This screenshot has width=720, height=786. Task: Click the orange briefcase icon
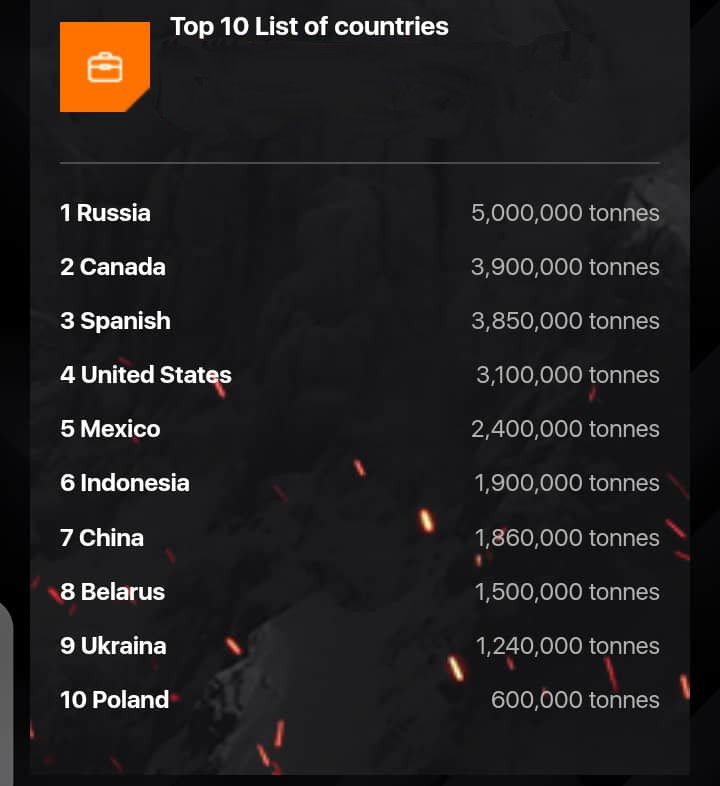pyautogui.click(x=104, y=67)
